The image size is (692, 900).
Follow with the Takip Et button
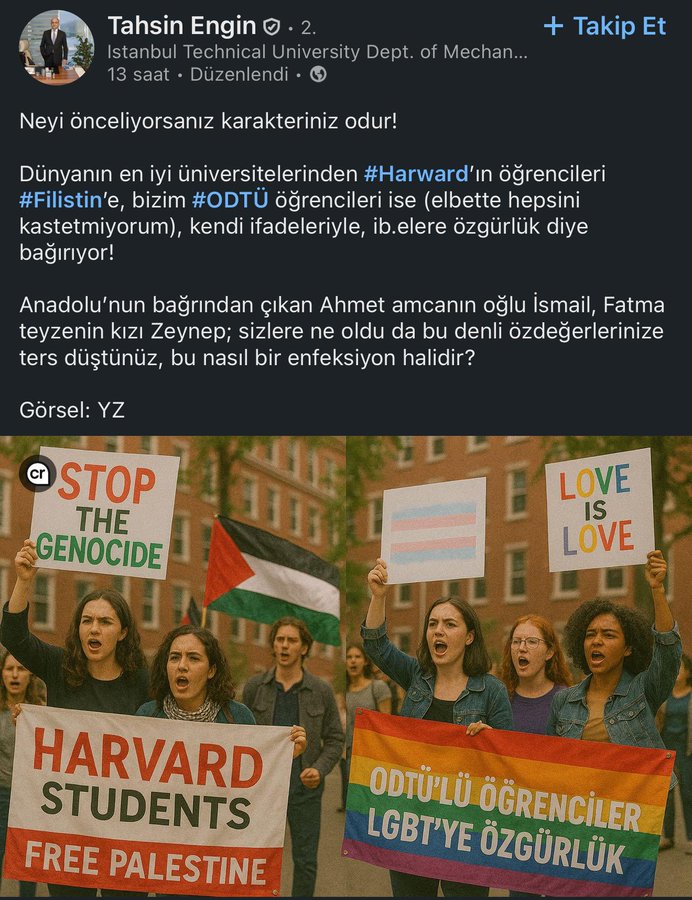coord(605,26)
